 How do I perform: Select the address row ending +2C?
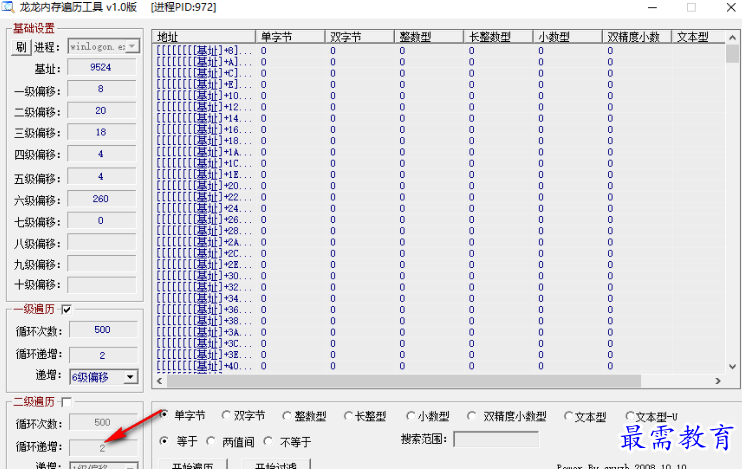[204, 253]
